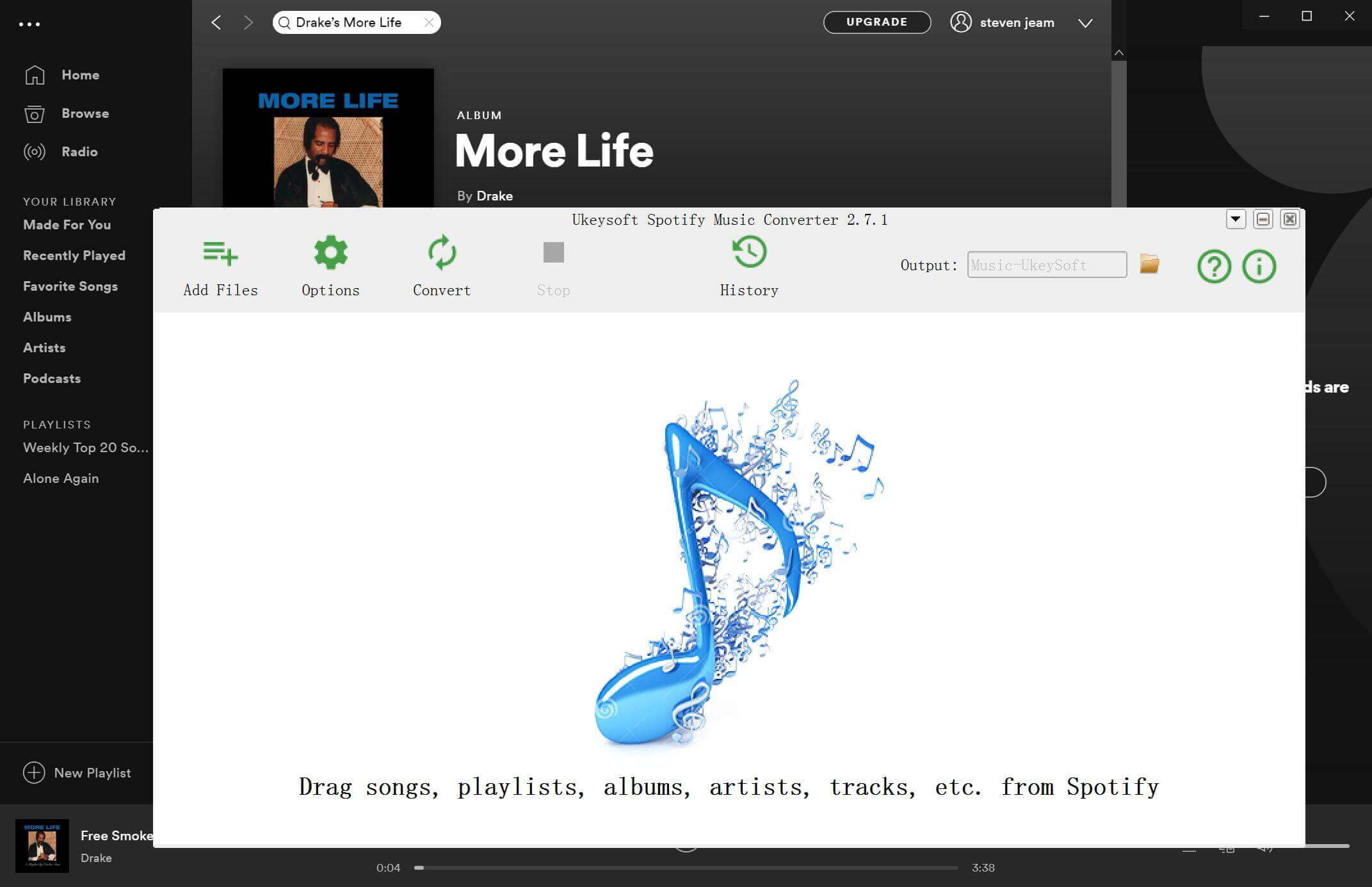The width and height of the screenshot is (1372, 887).
Task: Click the Home navigation item in Spotify
Action: [79, 75]
